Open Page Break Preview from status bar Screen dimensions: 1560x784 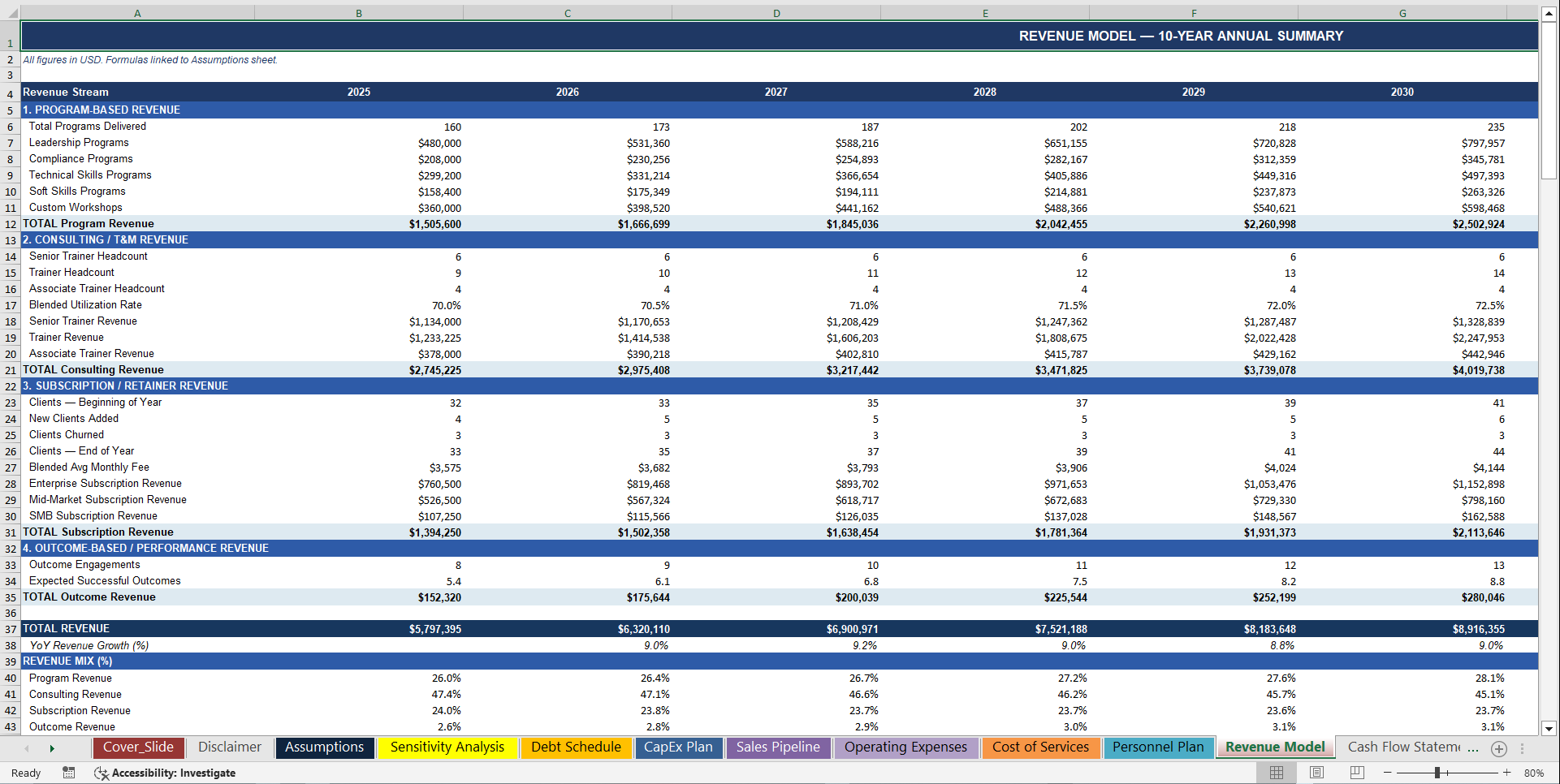pos(1357,773)
